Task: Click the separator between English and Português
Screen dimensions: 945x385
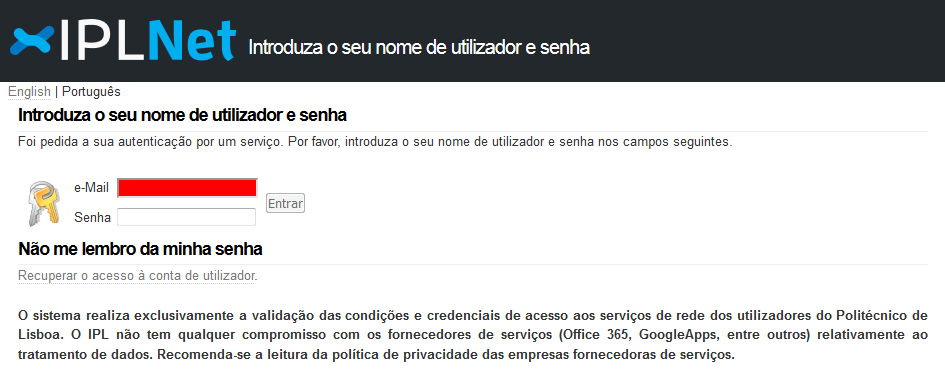Action: (x=56, y=92)
